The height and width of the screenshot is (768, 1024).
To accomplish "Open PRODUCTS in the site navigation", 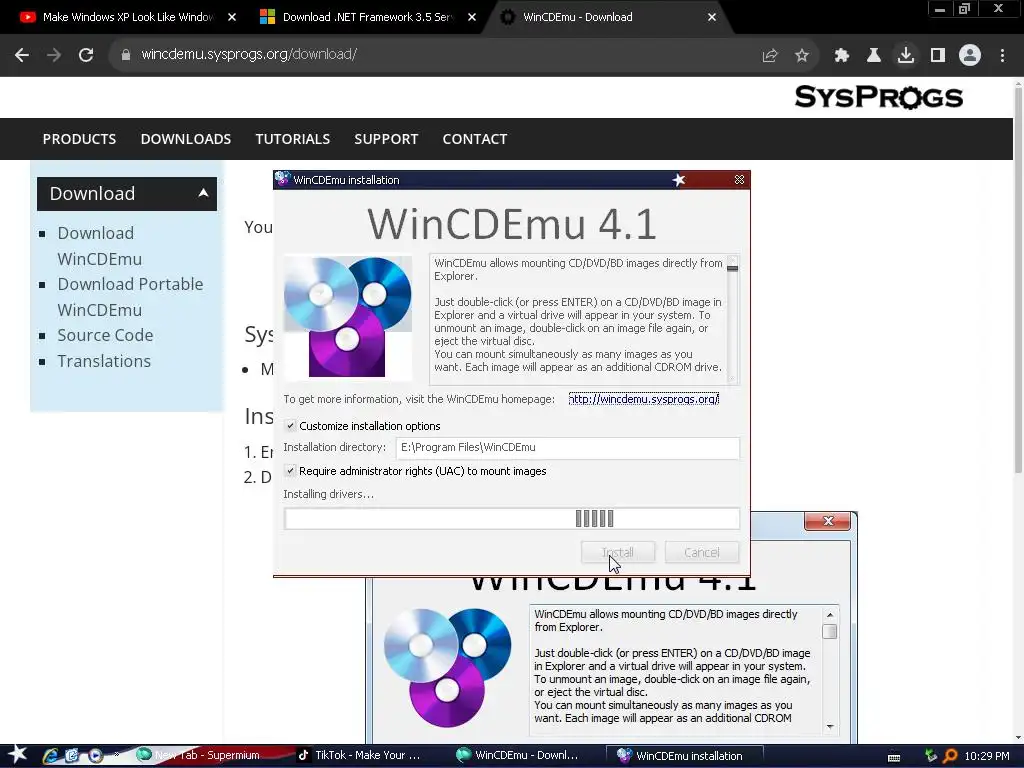I will pyautogui.click(x=79, y=139).
